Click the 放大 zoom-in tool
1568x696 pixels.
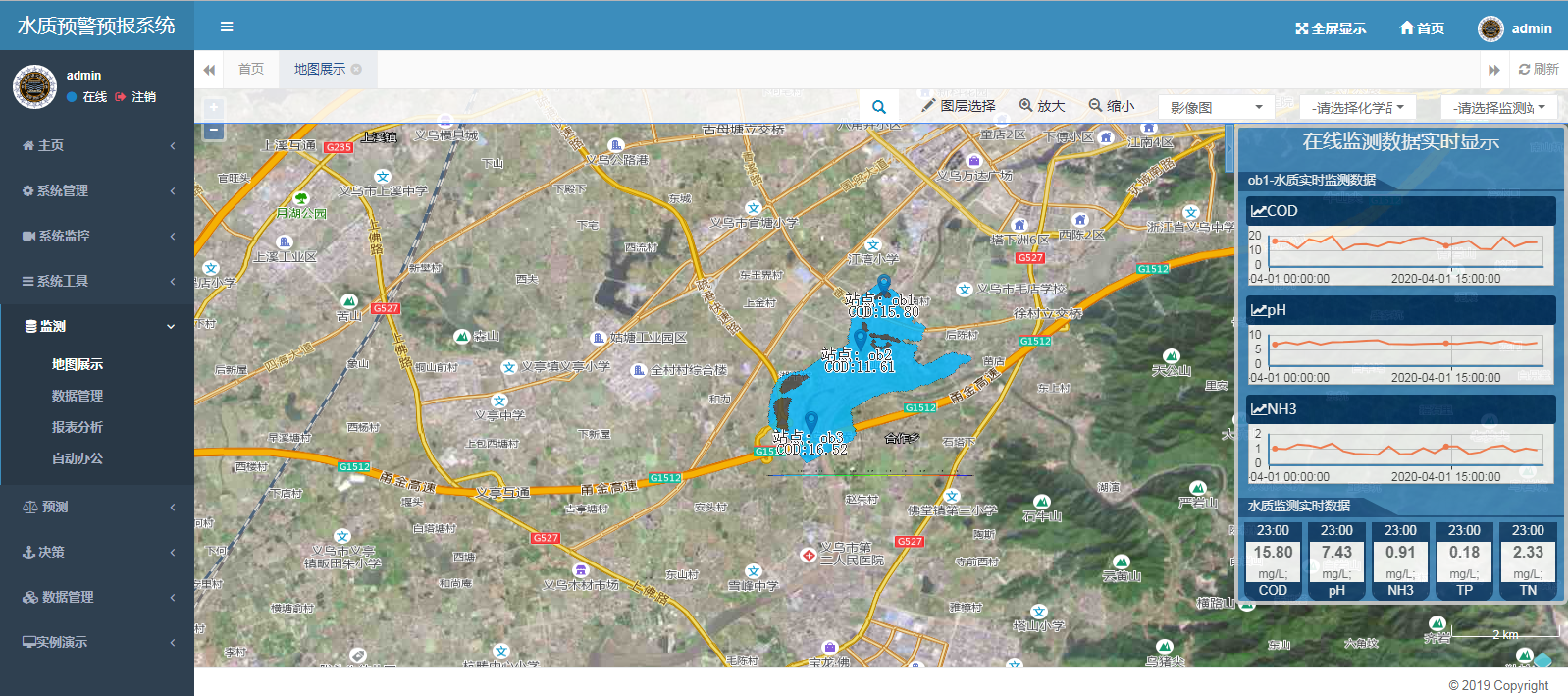[1041, 106]
